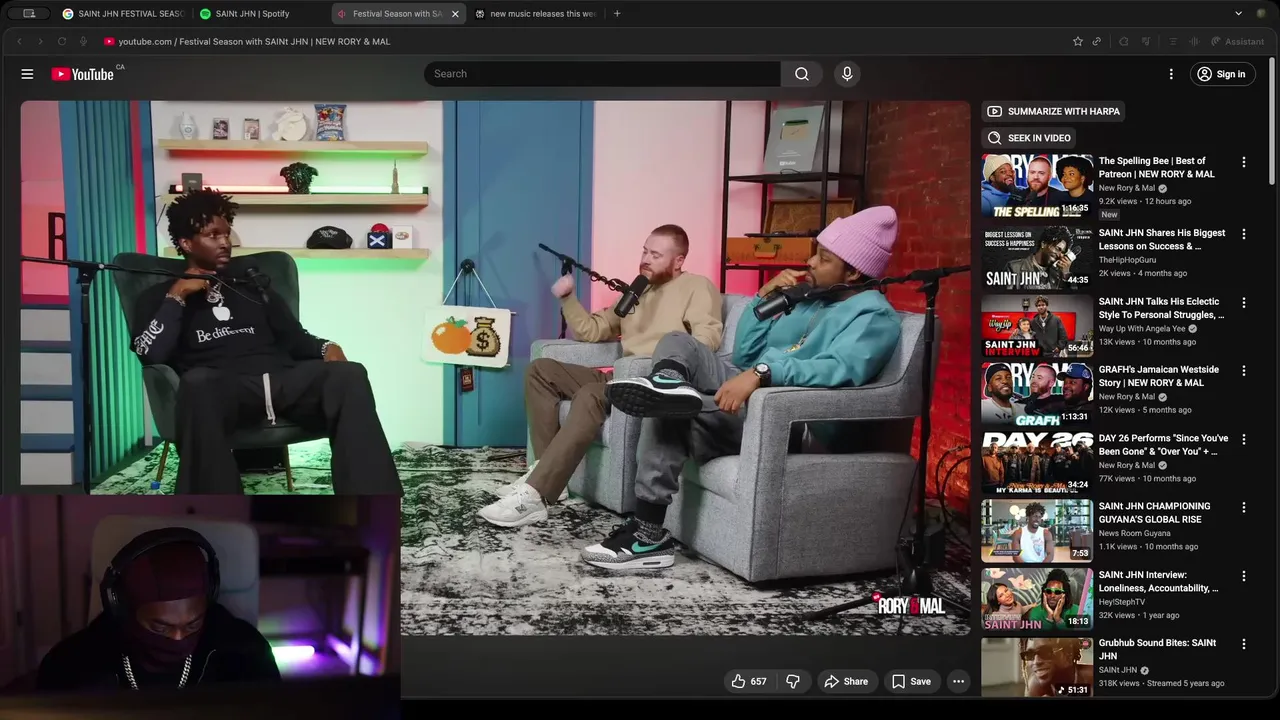Open tab list dropdown chevron
Viewport: 1280px width, 720px height.
click(1238, 14)
